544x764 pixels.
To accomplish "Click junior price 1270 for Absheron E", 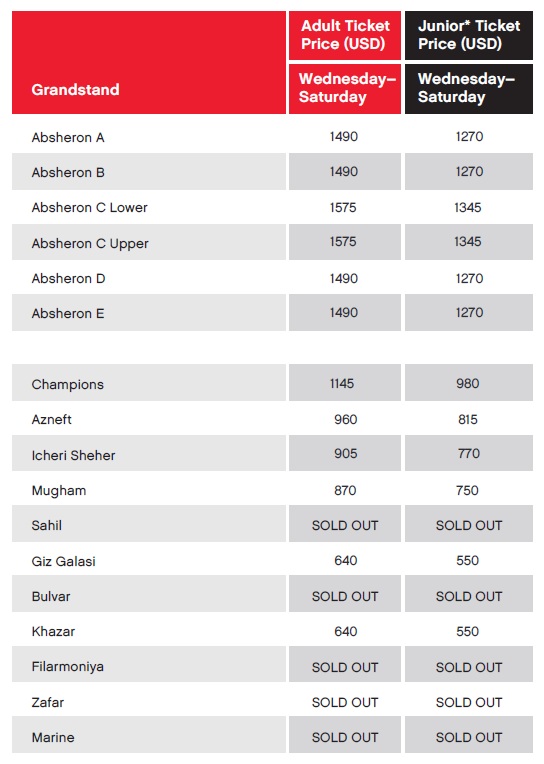I will pyautogui.click(x=469, y=312).
